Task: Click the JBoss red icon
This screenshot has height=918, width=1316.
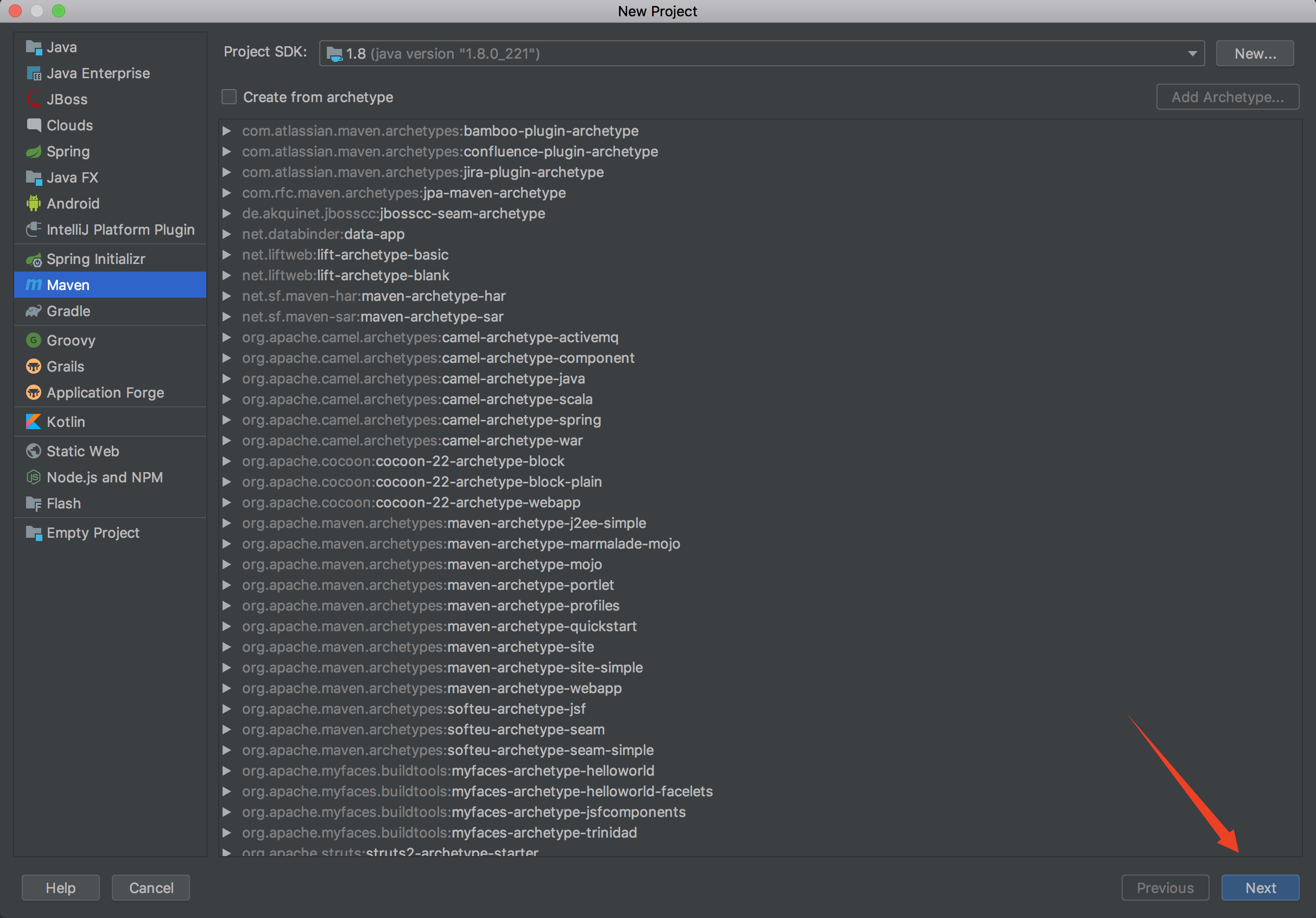Action: (x=33, y=99)
